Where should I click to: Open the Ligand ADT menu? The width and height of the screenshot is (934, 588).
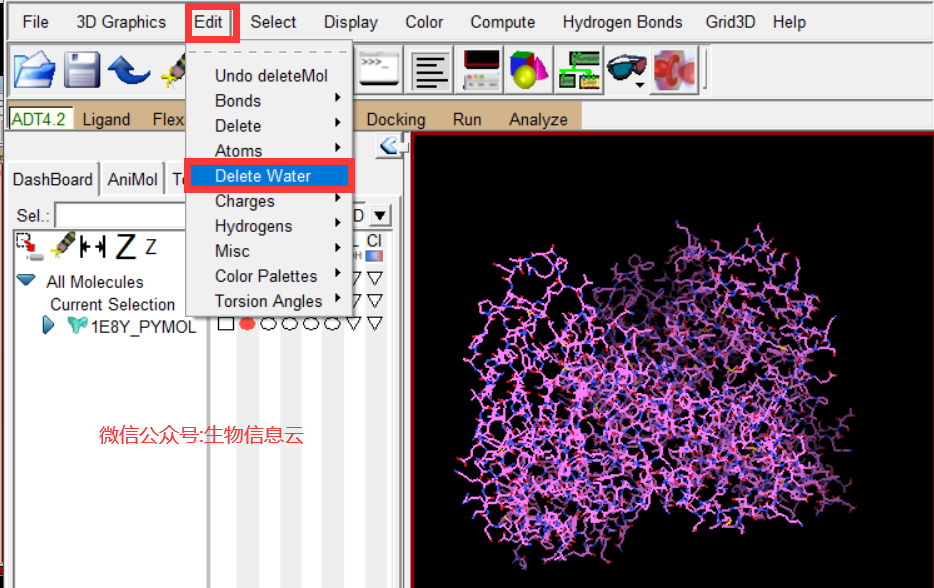[106, 119]
